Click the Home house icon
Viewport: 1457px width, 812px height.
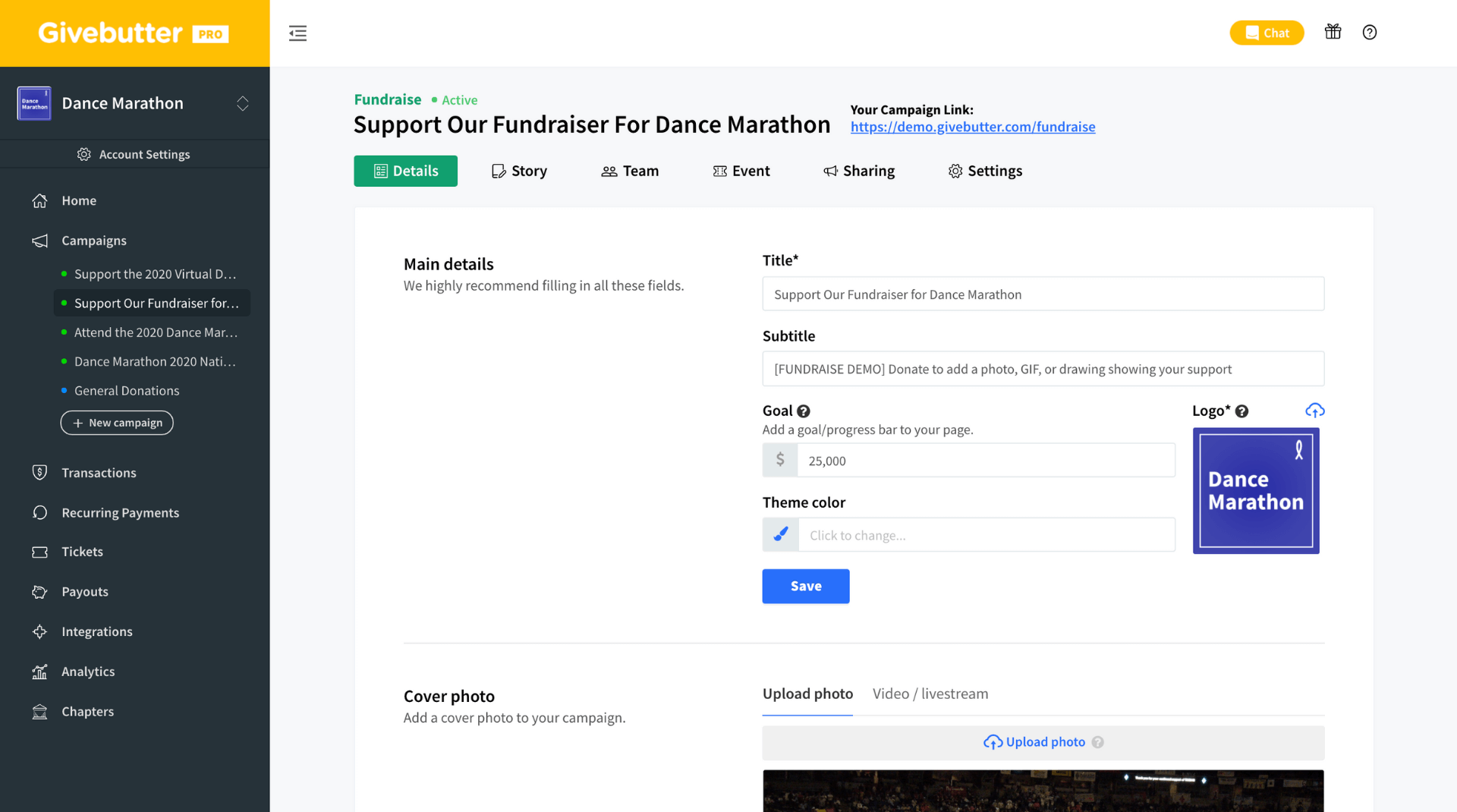[39, 200]
